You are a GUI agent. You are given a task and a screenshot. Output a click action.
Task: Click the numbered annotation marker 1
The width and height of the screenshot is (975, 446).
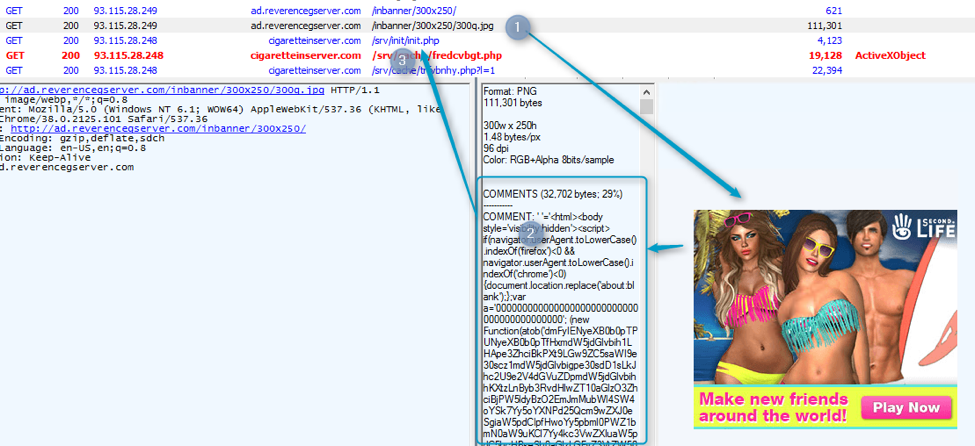pos(516,28)
